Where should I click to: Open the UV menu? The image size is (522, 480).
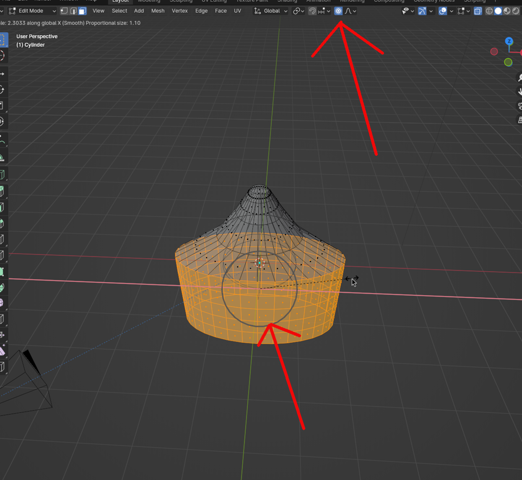[237, 11]
